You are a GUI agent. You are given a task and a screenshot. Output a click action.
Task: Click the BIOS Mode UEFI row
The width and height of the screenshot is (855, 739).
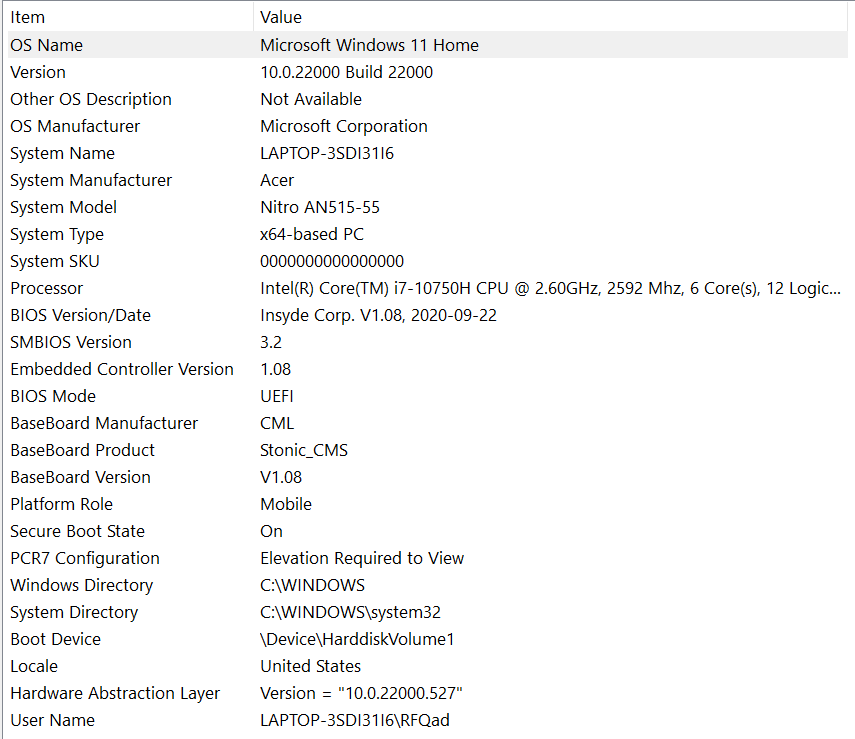[428, 396]
